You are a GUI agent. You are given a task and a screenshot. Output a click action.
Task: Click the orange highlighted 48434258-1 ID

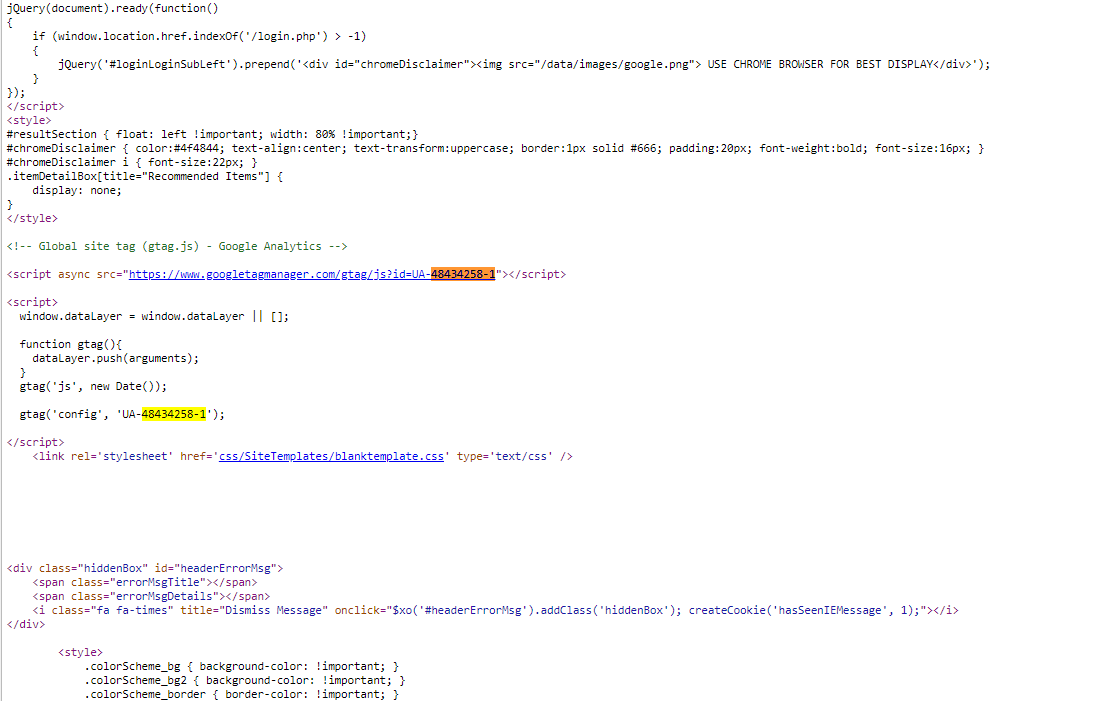(x=463, y=274)
